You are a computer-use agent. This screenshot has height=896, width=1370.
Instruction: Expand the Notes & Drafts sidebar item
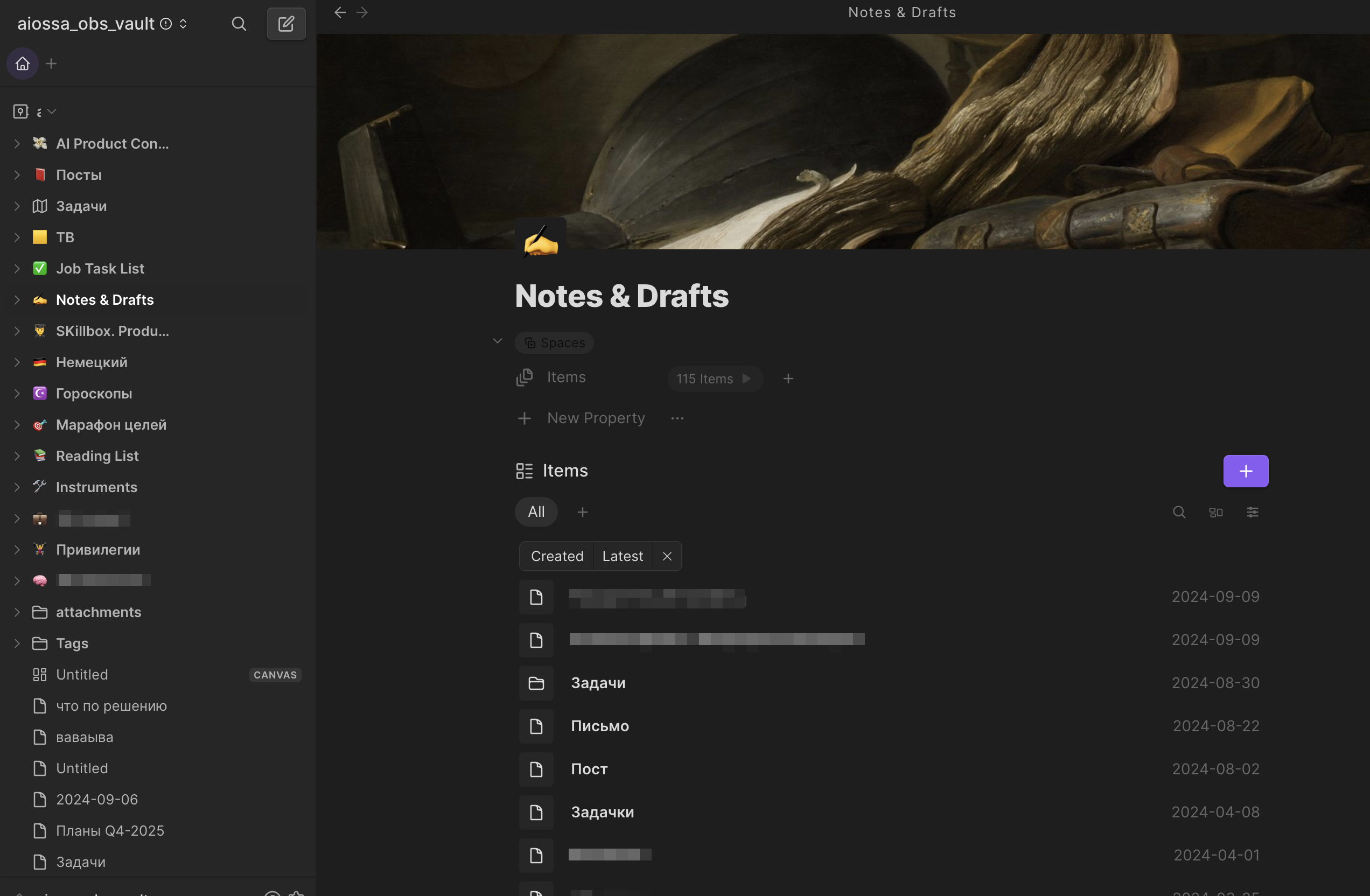click(16, 300)
